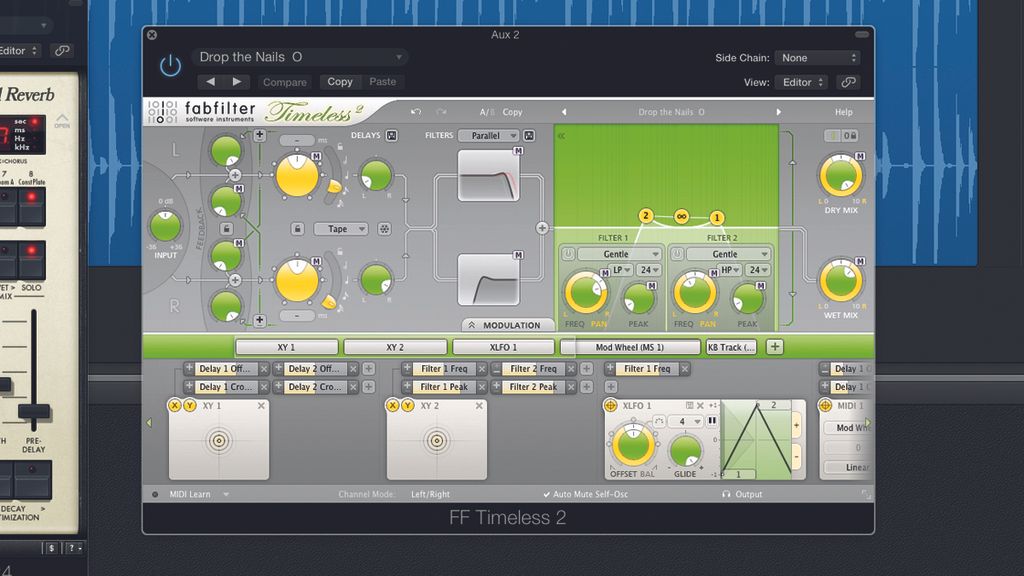
Task: Open the Side Chain dropdown set to None
Action: (818, 57)
